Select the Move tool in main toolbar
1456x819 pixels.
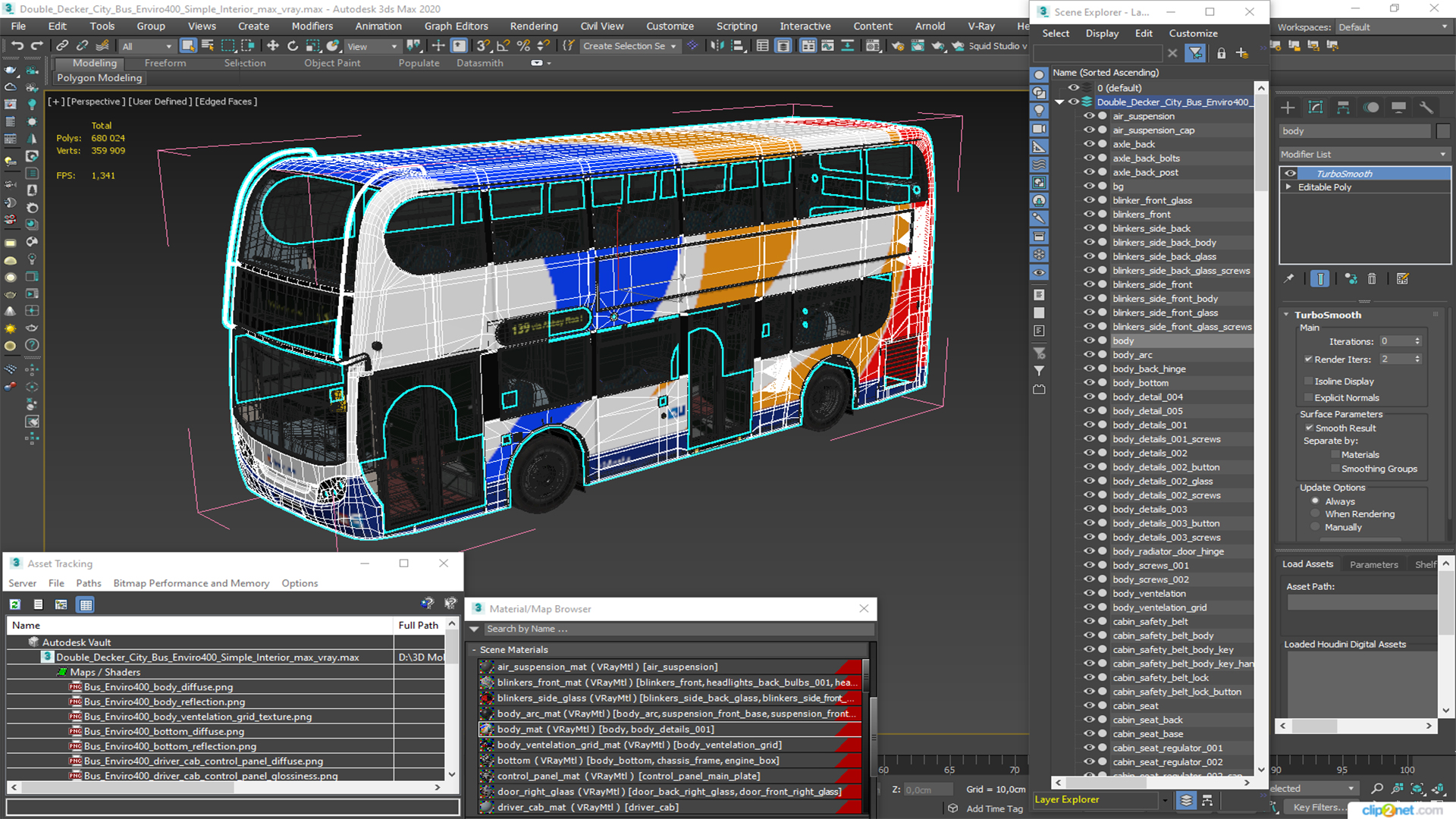click(x=273, y=46)
